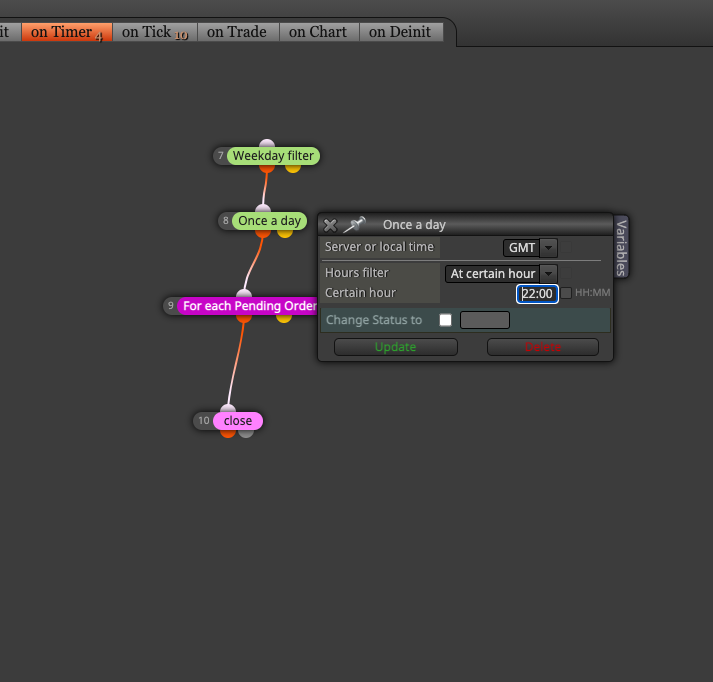
Task: Click the orange output of close block
Action: (x=228, y=433)
